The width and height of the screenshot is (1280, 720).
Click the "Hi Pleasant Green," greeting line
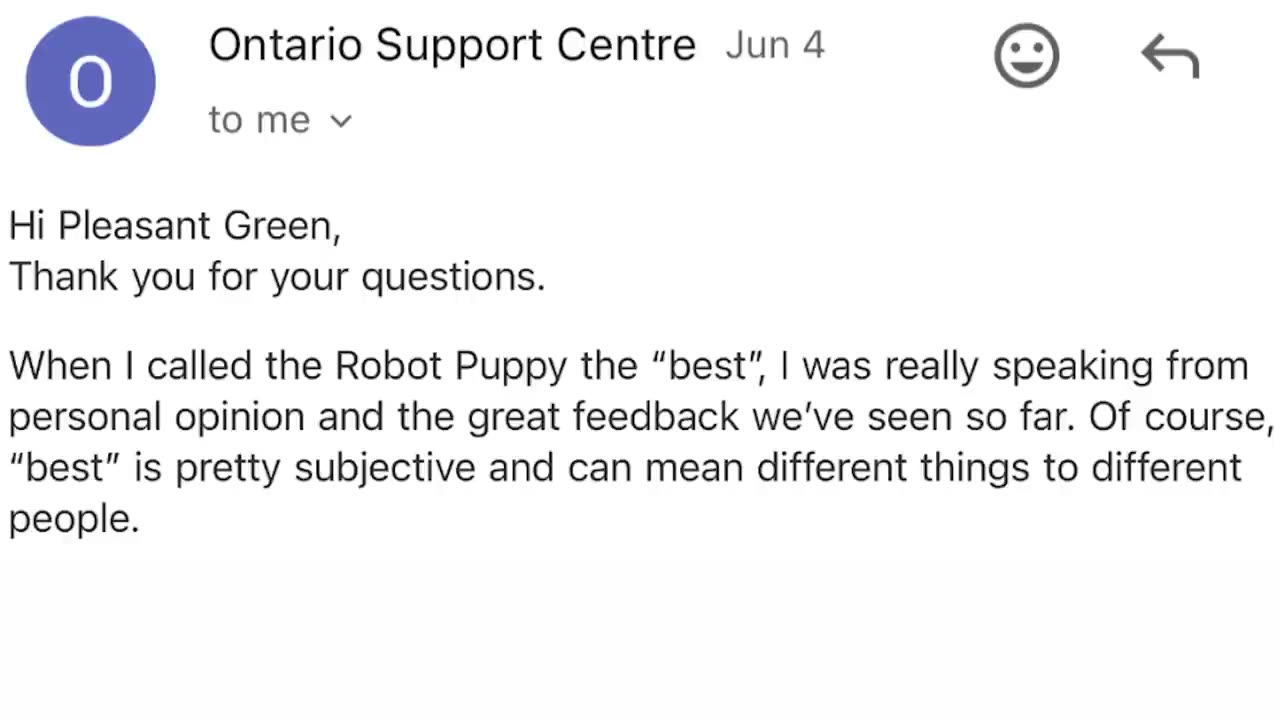coord(175,226)
